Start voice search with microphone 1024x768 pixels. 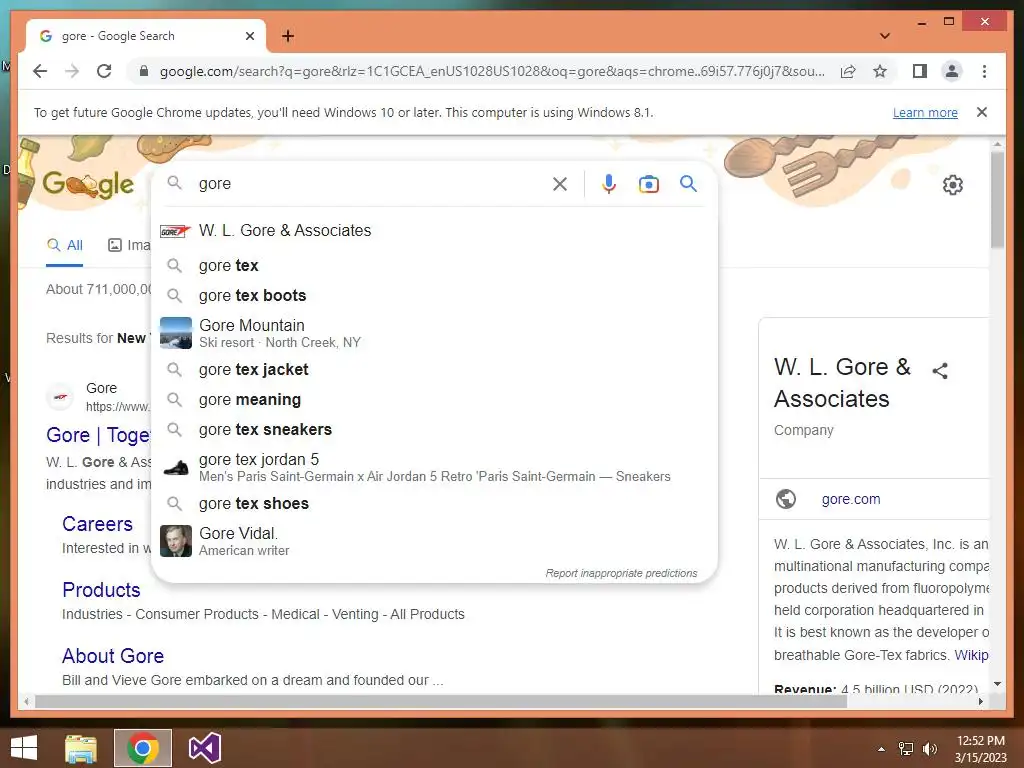click(x=609, y=184)
